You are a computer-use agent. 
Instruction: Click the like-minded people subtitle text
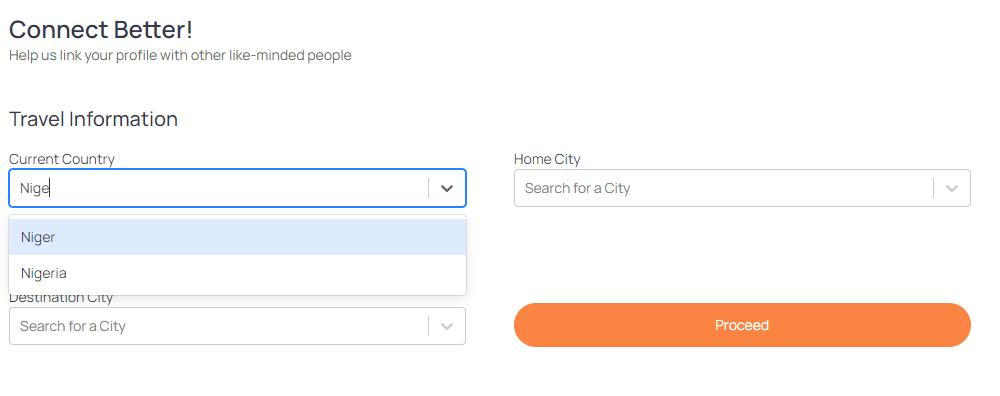(x=180, y=55)
